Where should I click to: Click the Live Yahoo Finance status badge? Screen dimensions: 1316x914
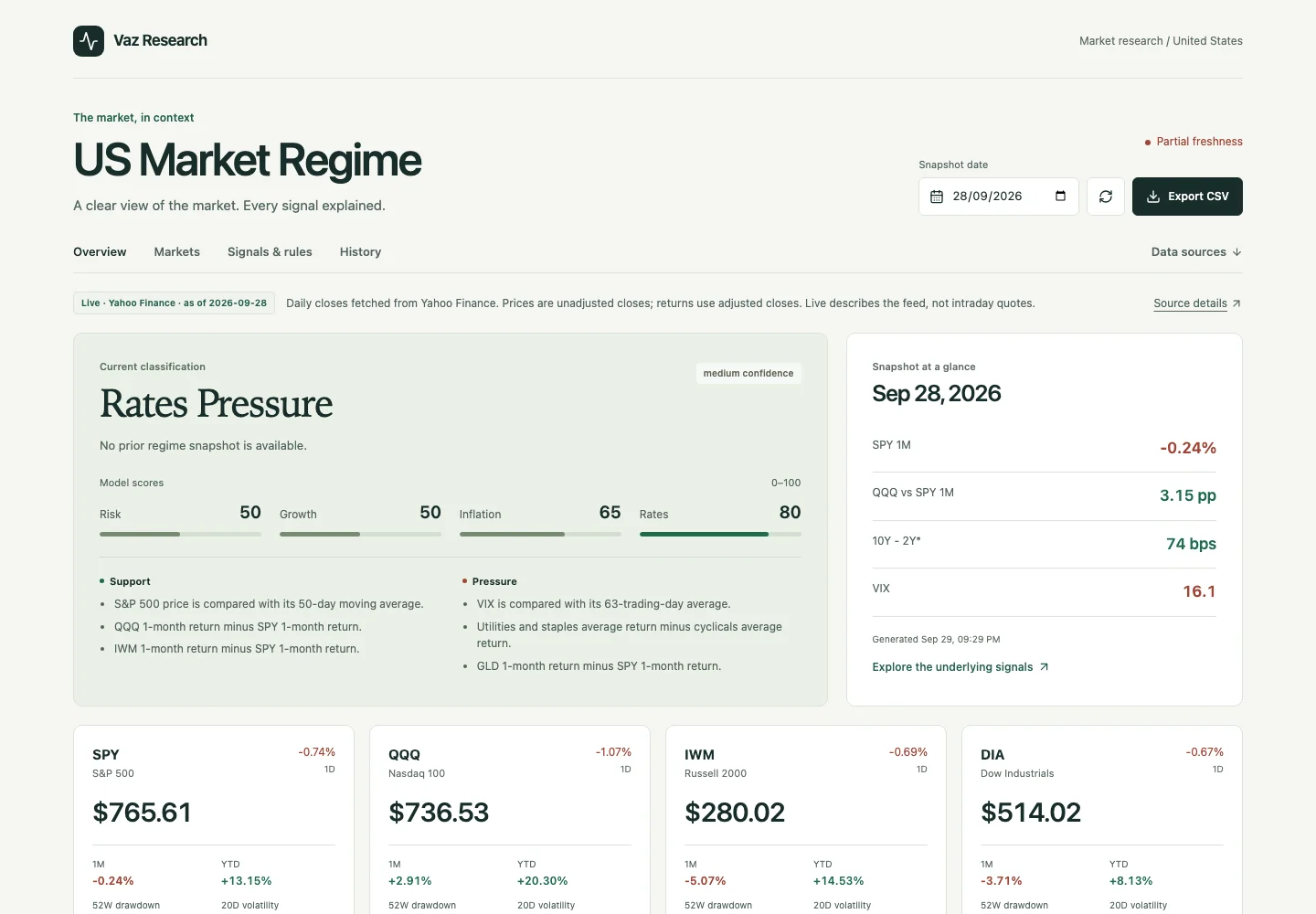coord(174,303)
